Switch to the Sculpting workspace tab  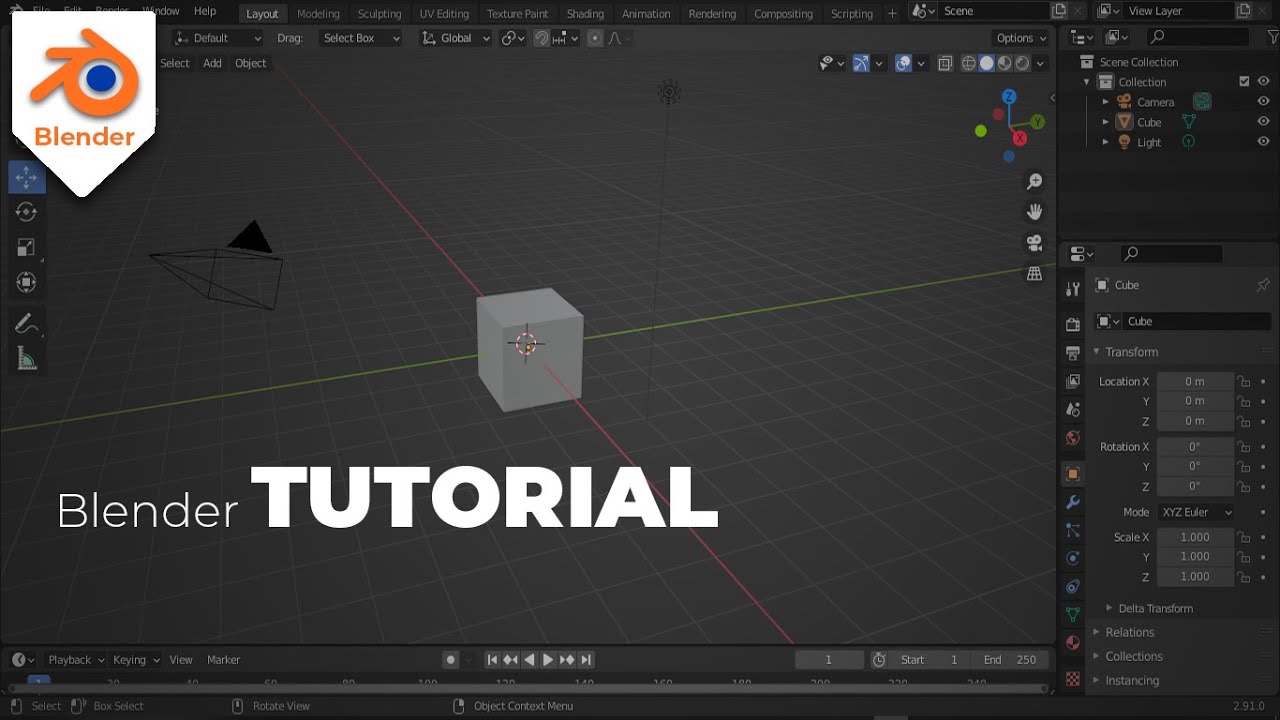click(x=379, y=14)
